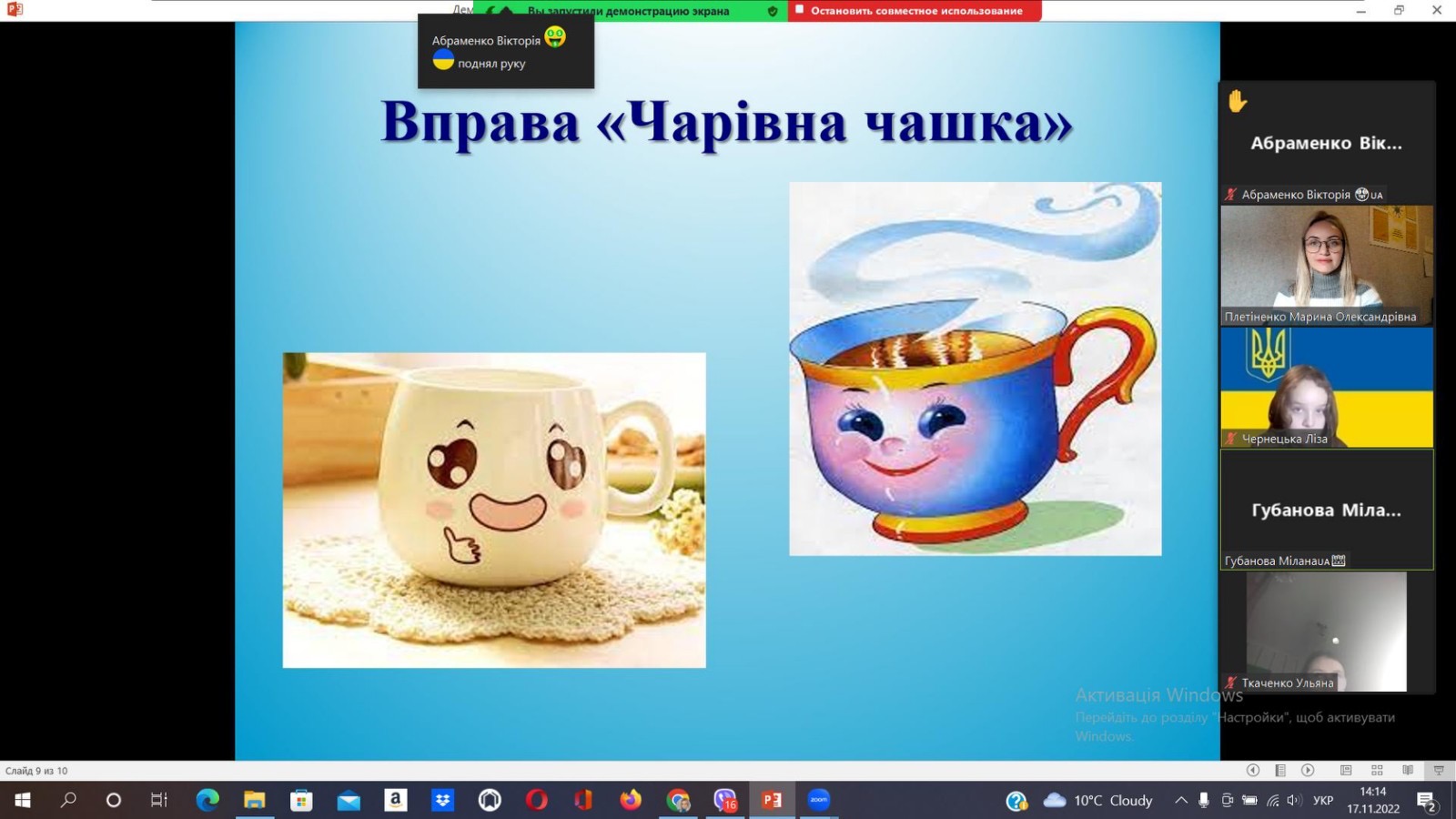
Task: Open Windows Search from taskbar
Action: point(68,800)
